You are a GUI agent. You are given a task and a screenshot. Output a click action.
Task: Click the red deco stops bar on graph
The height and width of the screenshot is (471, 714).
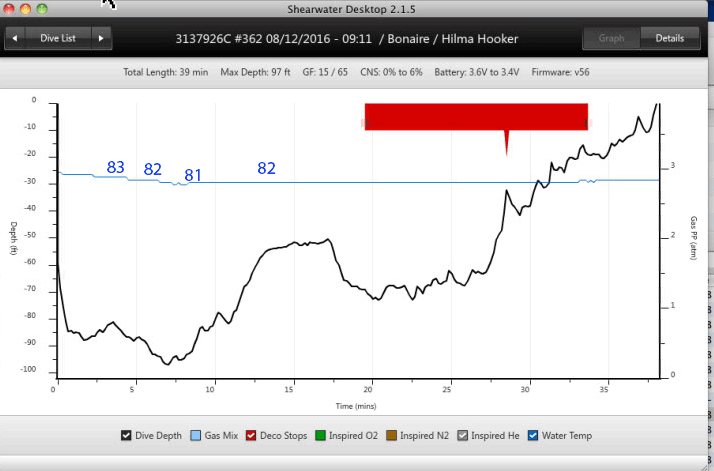(x=475, y=116)
